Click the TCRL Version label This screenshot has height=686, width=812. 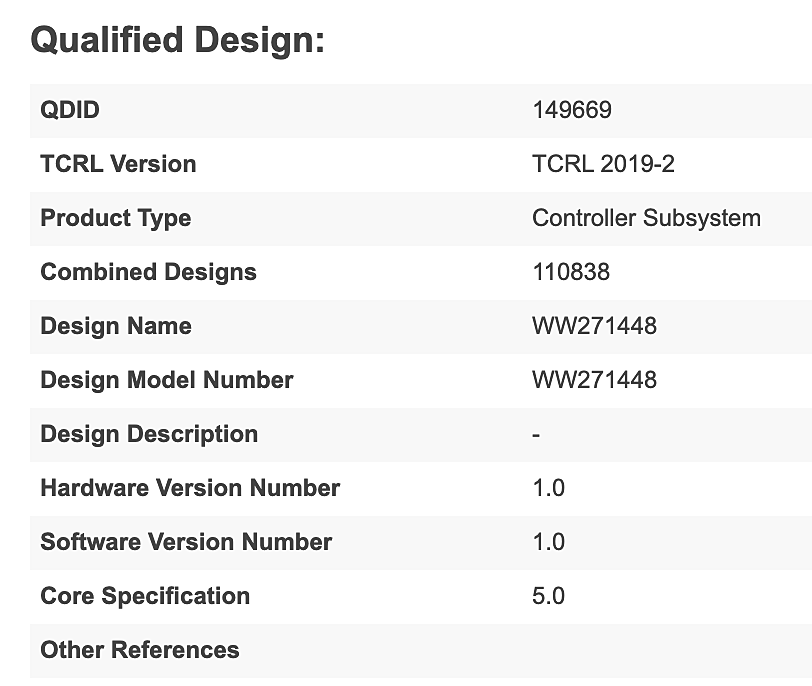(x=118, y=164)
